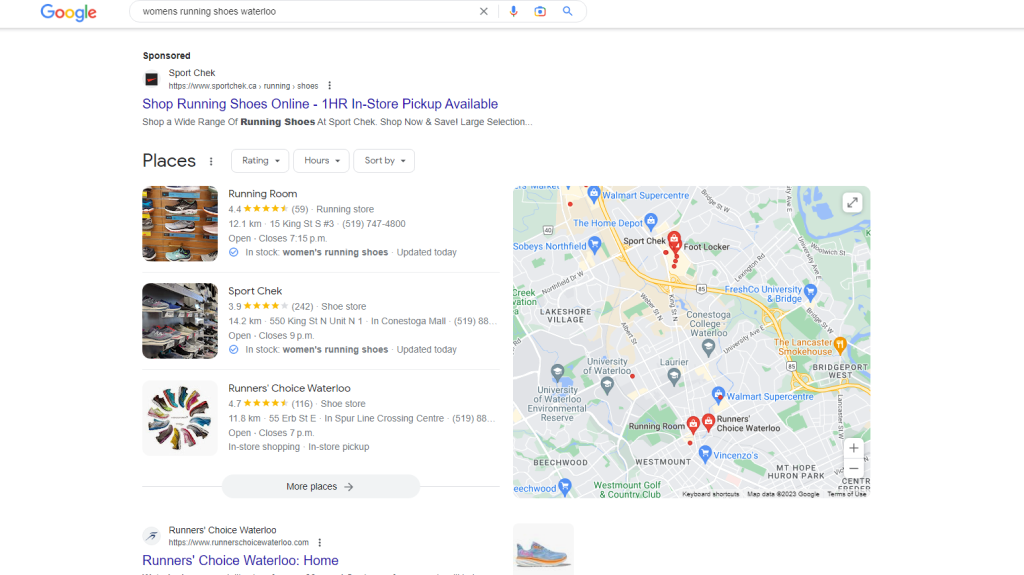Open the Hours filter dropdown
This screenshot has width=1024, height=575.
click(x=321, y=161)
